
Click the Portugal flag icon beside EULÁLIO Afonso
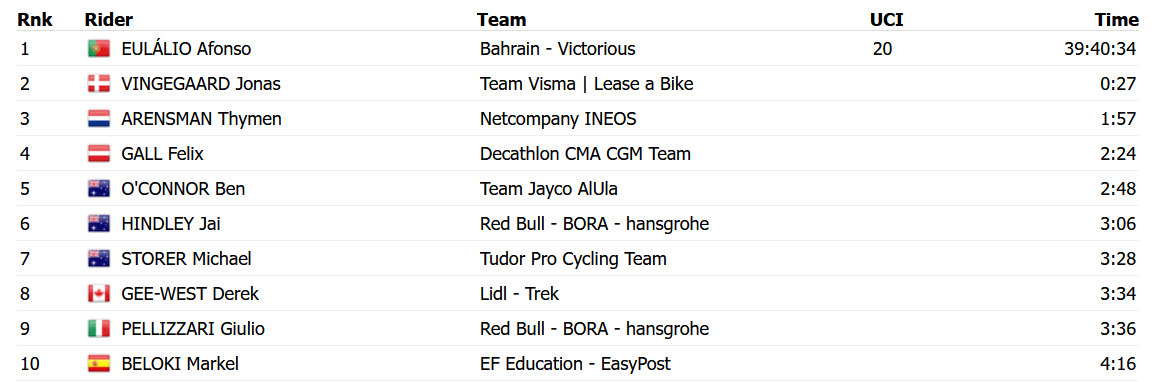[99, 49]
